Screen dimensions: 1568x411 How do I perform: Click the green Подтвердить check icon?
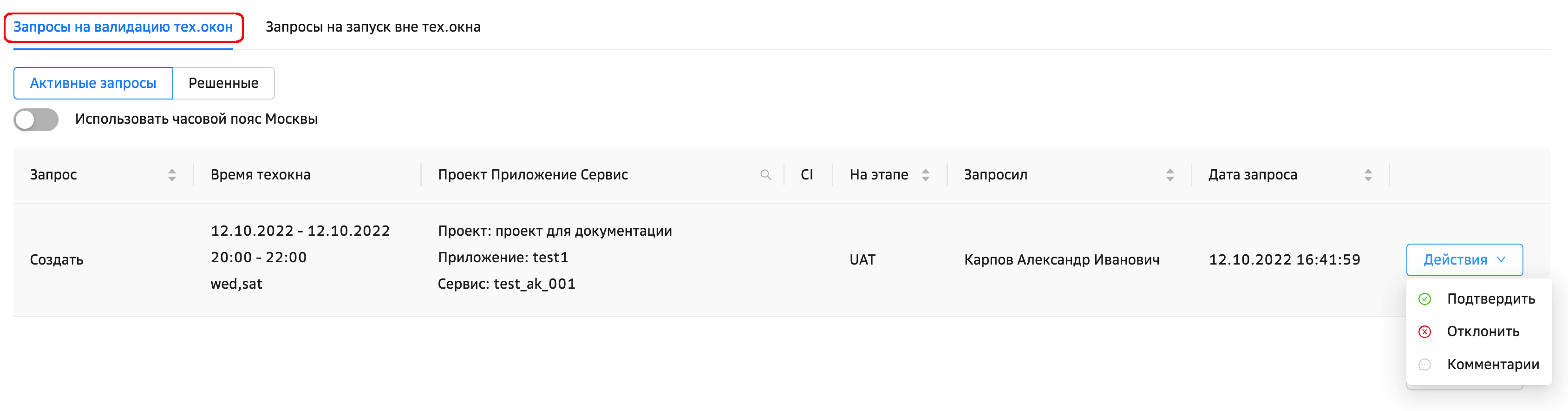(x=1424, y=299)
